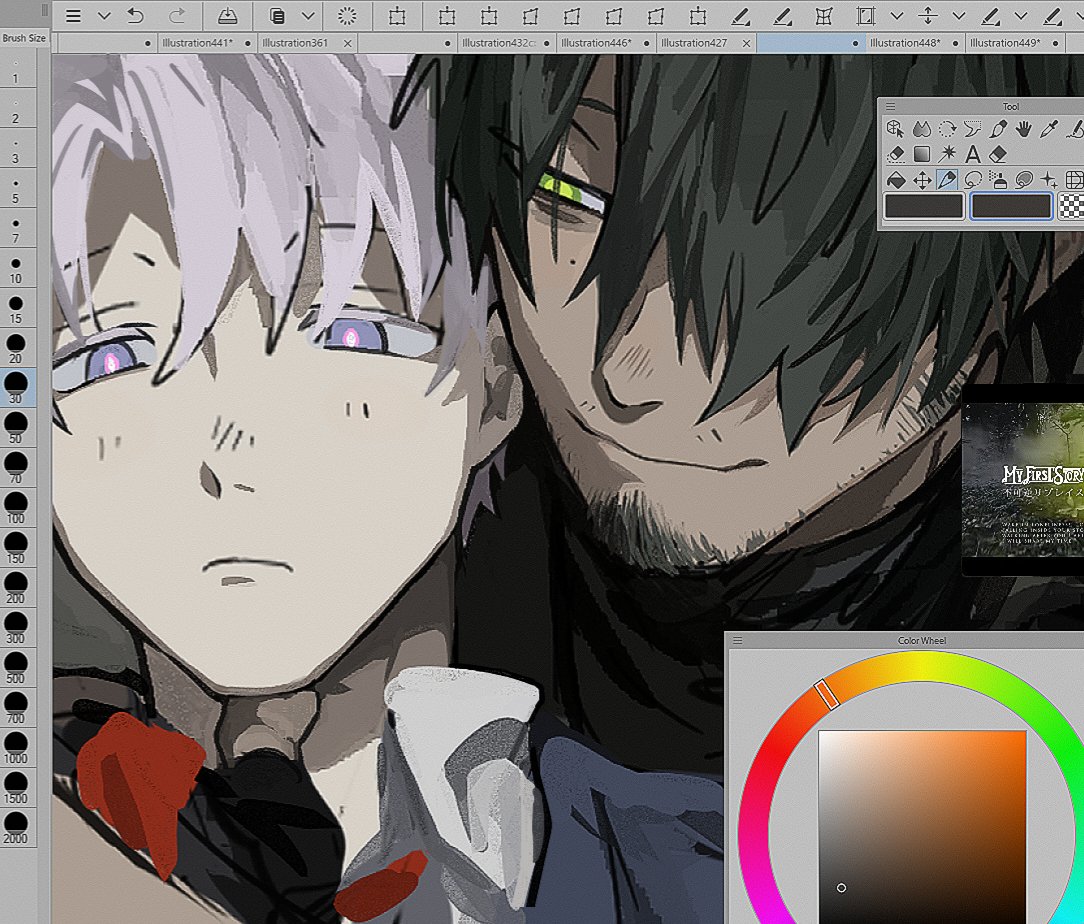Choose the main color dark swatch
Viewport: 1084px width, 924px height.
tap(924, 206)
